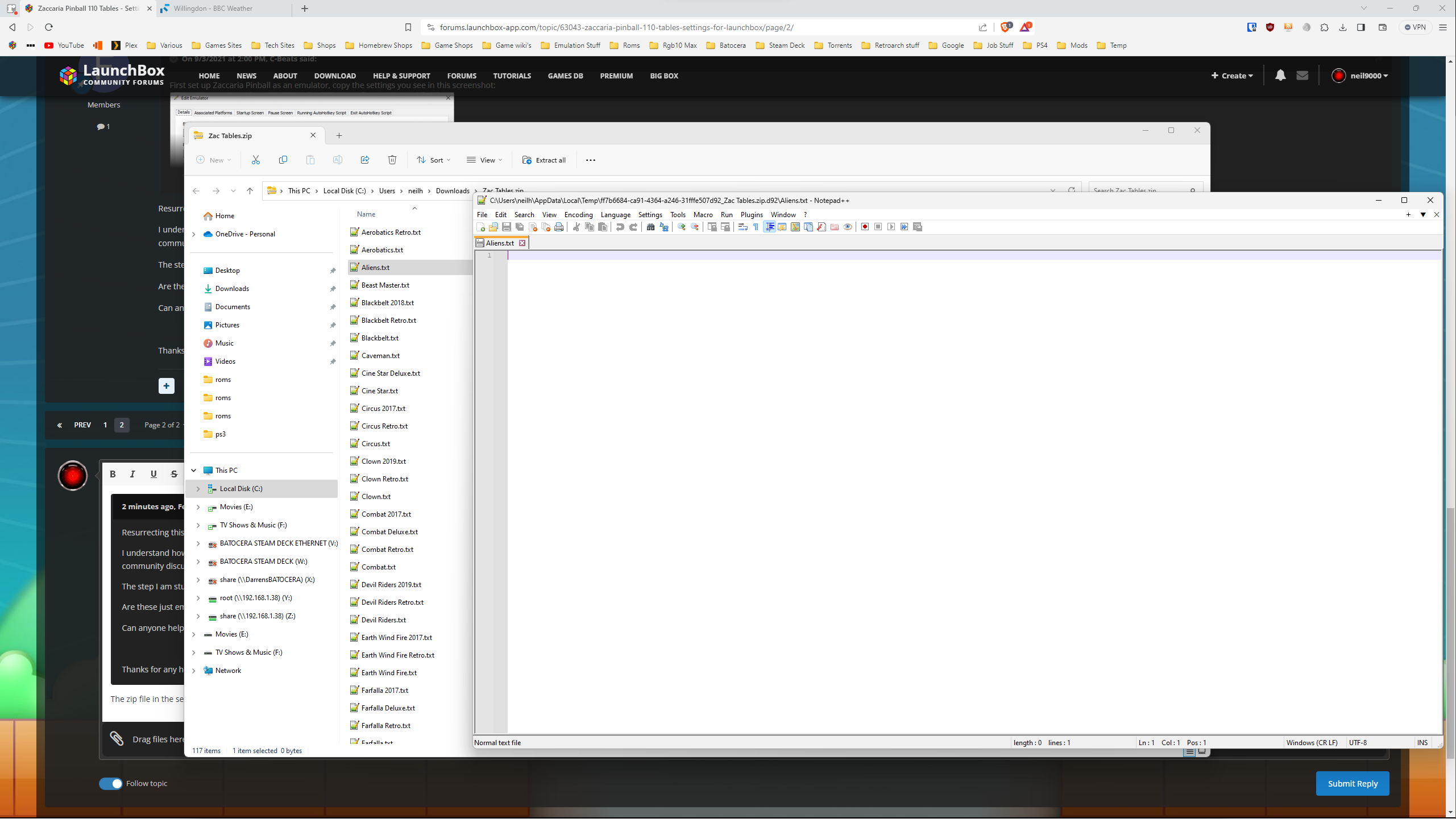Screen dimensions: 1456x819
Task: Toggle the Function List panel icon
Action: point(822,227)
